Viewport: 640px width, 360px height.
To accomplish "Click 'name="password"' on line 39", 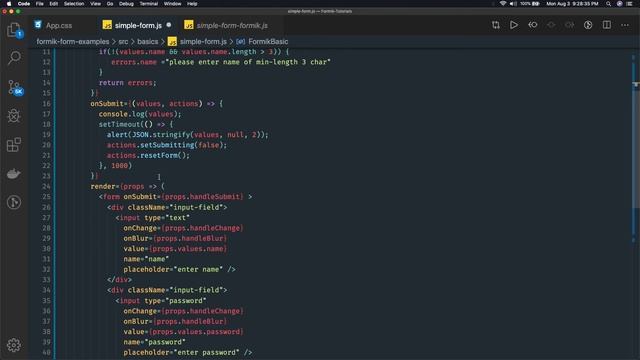I will coord(154,342).
